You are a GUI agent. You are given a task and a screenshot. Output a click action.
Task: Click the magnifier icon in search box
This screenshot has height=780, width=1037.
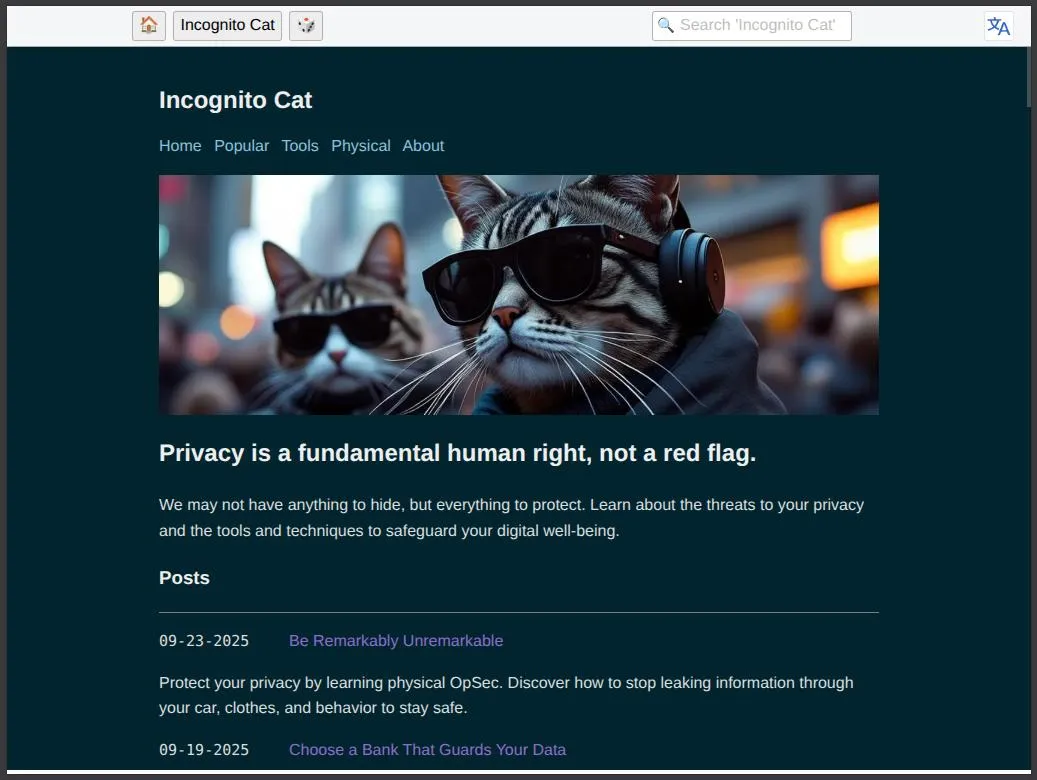(x=665, y=25)
